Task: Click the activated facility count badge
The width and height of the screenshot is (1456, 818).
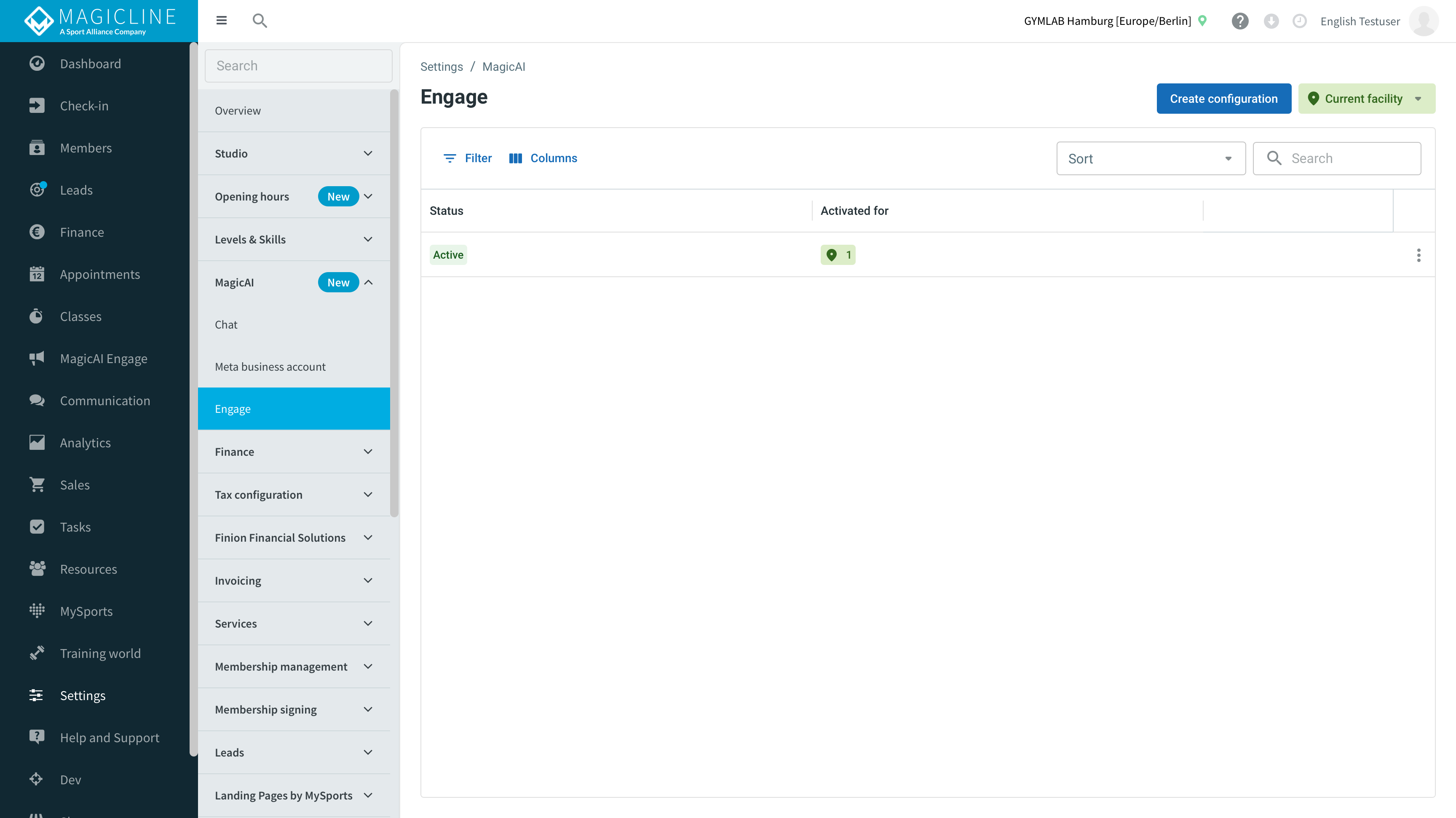Action: pos(838,255)
